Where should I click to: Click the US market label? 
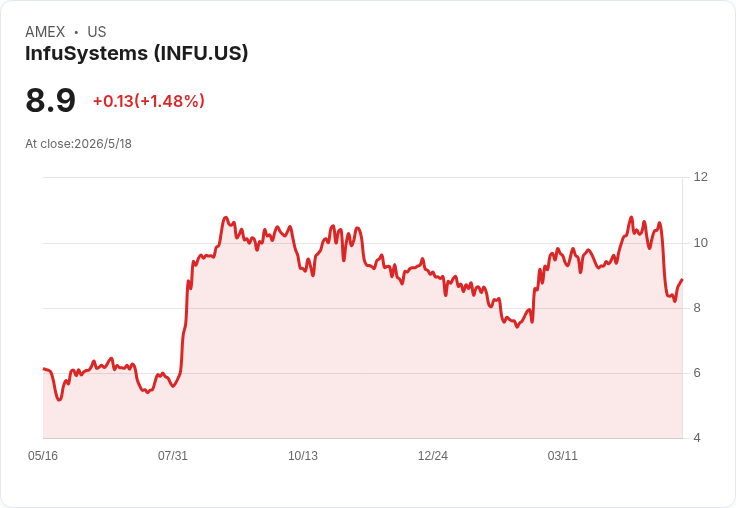pyautogui.click(x=97, y=32)
